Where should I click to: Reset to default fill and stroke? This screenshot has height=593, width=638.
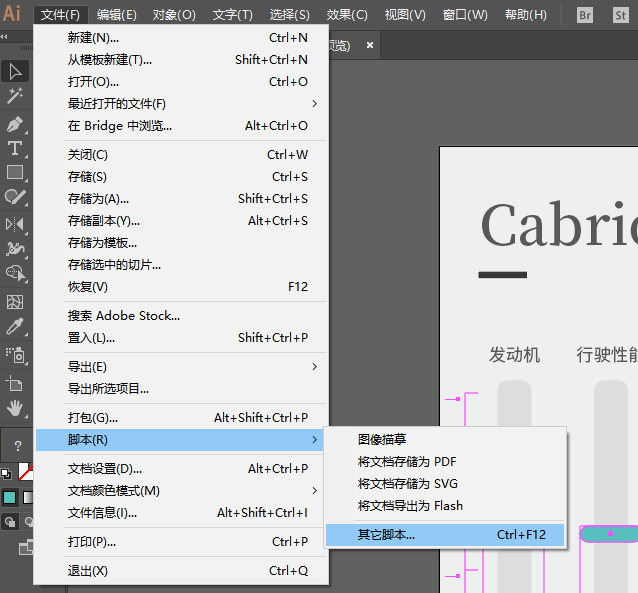click(6, 474)
